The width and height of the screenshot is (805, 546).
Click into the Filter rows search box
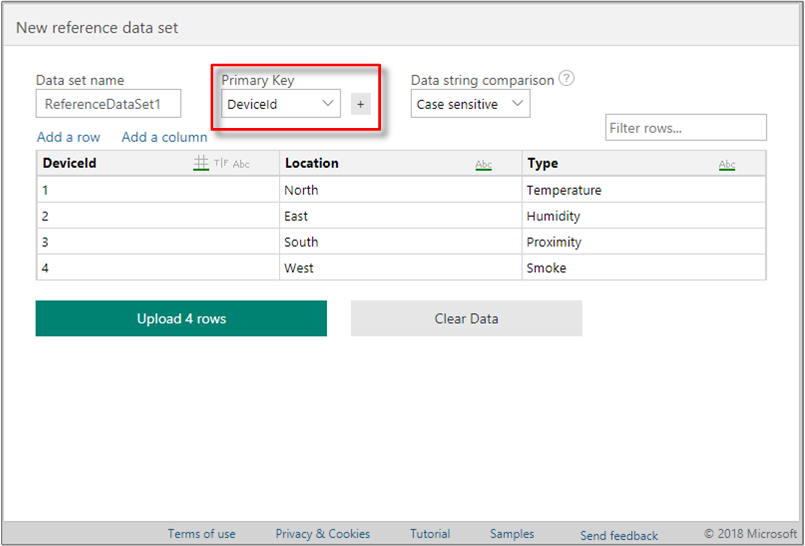click(x=685, y=128)
